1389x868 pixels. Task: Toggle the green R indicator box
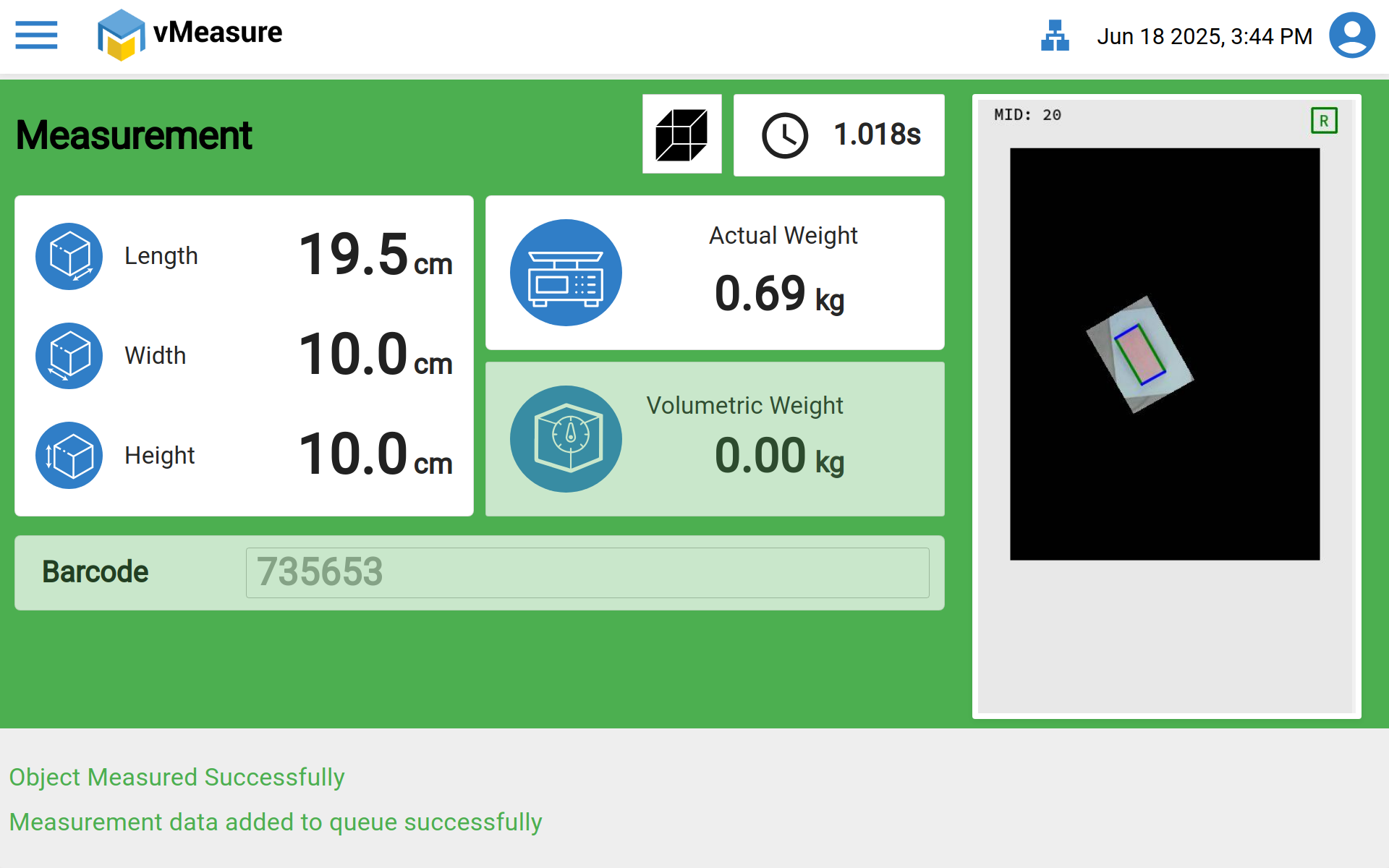tap(1324, 121)
